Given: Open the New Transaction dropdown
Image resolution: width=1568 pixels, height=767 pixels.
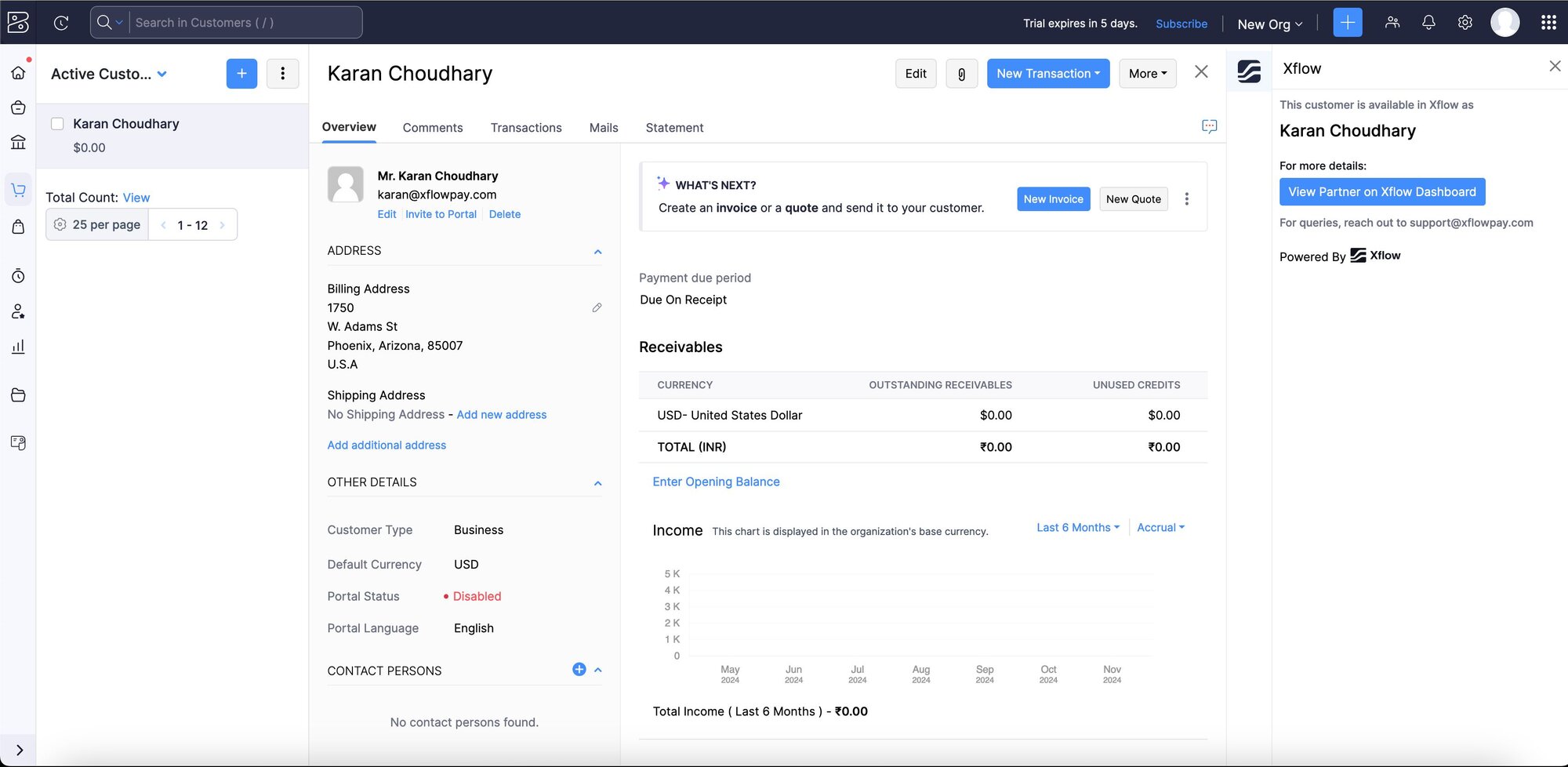Looking at the screenshot, I should (x=1047, y=74).
